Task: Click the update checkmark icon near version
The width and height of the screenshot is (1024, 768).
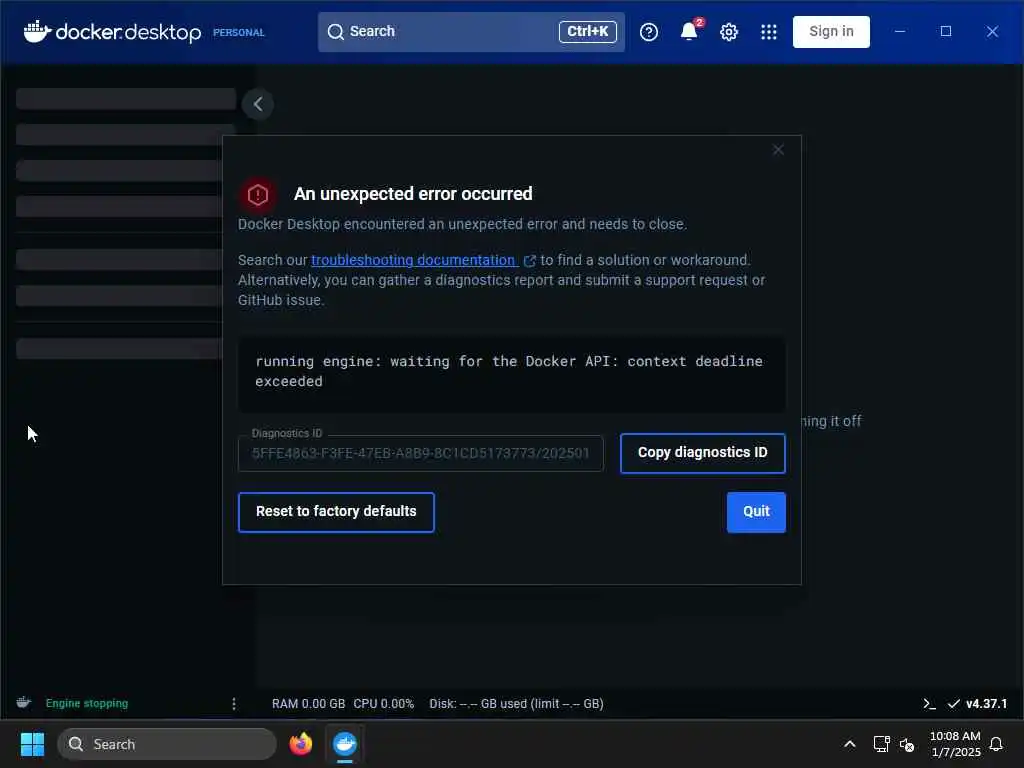Action: 953,703
